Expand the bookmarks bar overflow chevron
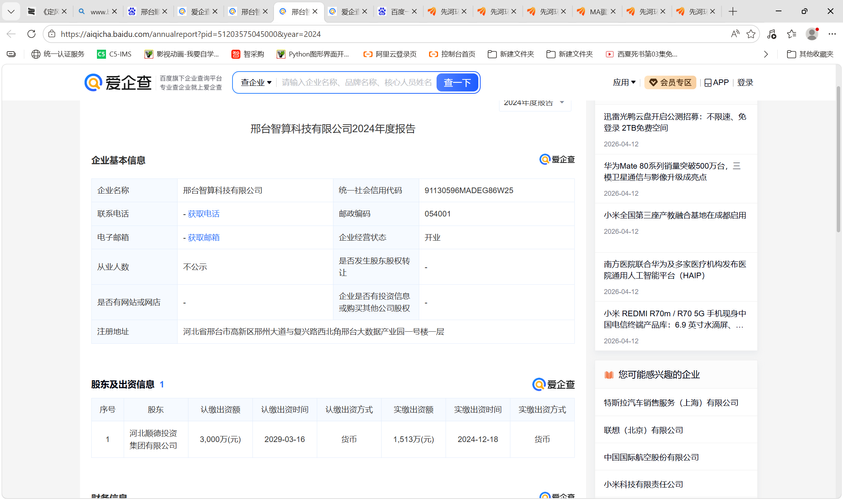 pyautogui.click(x=766, y=54)
